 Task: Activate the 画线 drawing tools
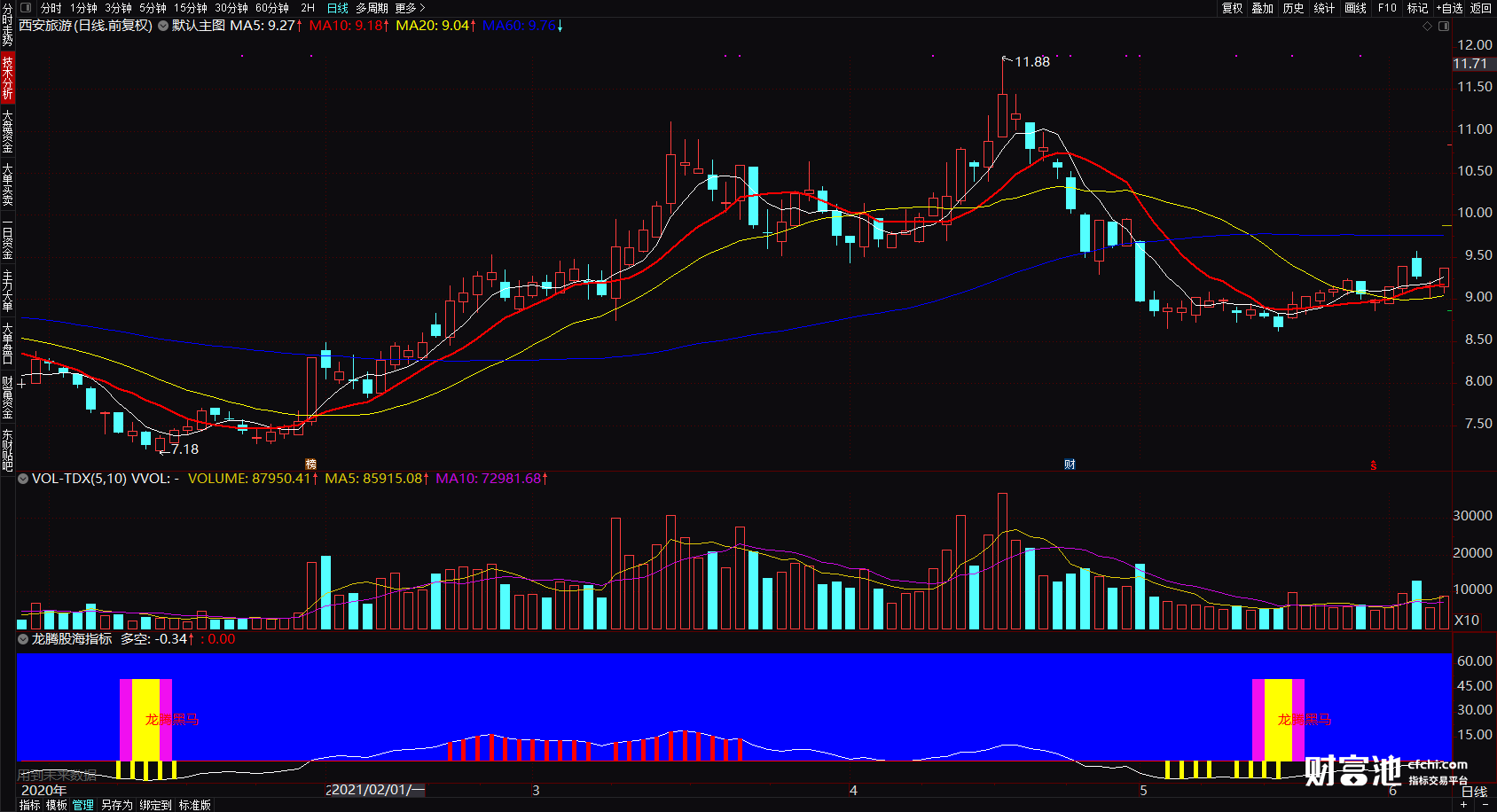(x=1355, y=7)
